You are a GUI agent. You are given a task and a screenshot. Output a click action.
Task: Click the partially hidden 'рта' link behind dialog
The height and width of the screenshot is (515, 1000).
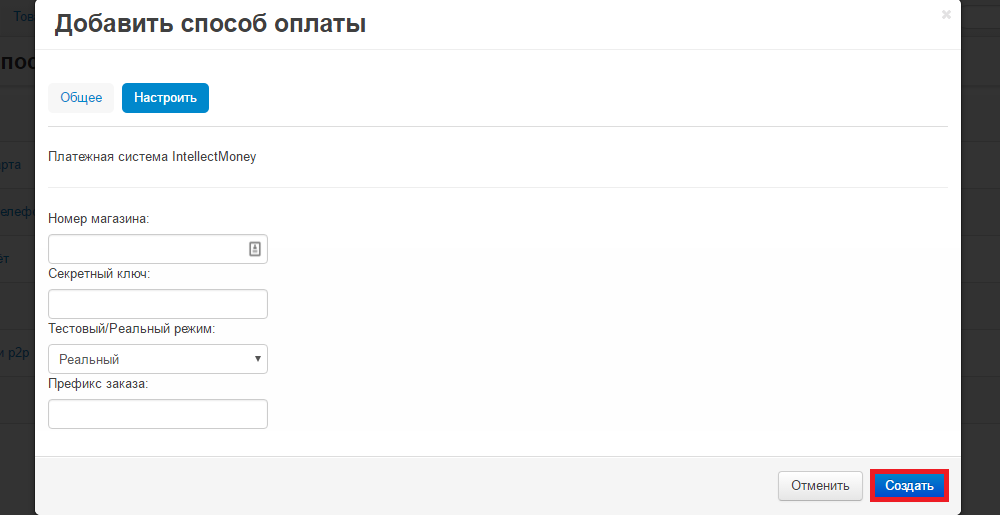click(10, 164)
